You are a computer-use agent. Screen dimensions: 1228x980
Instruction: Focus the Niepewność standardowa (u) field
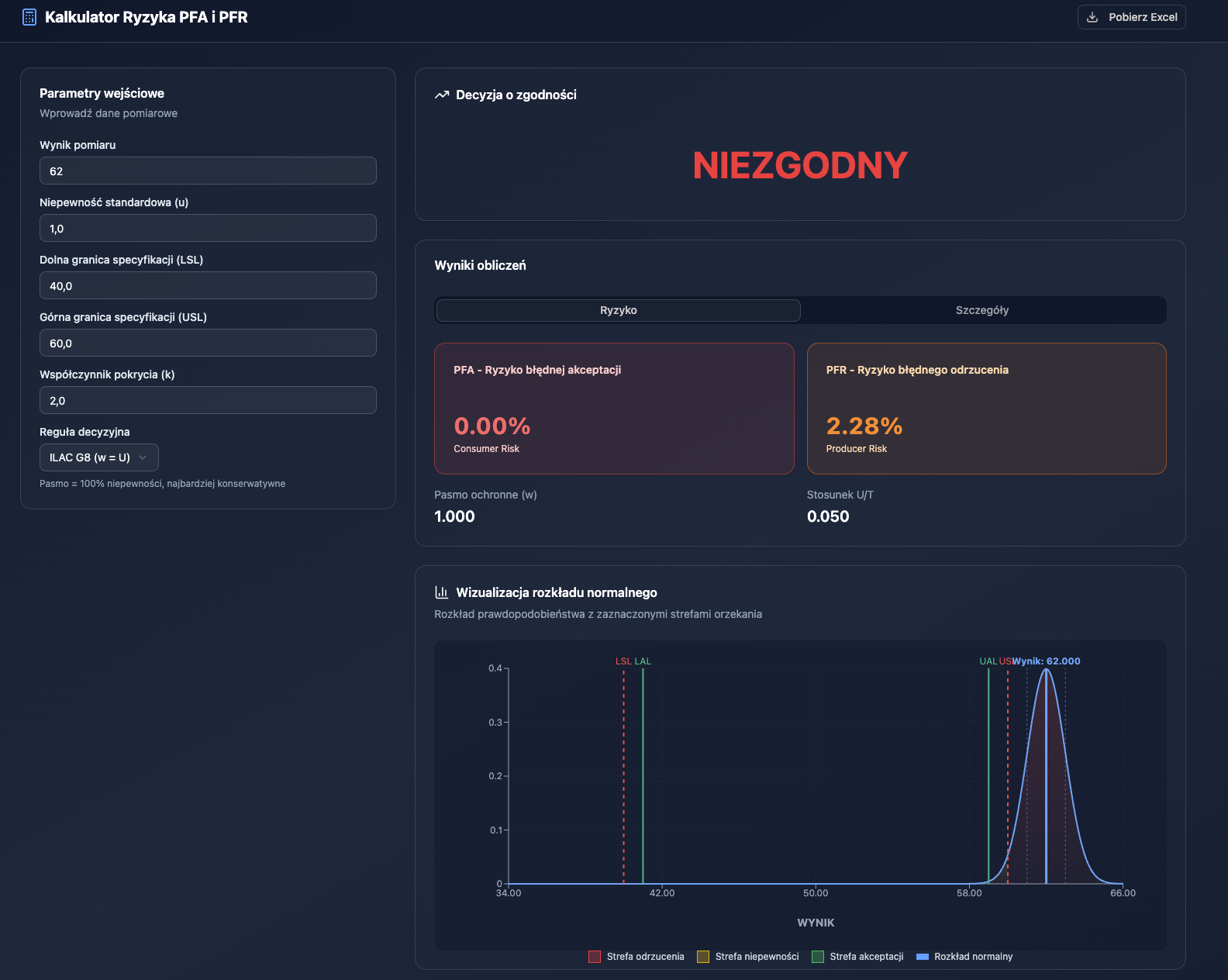tap(208, 228)
